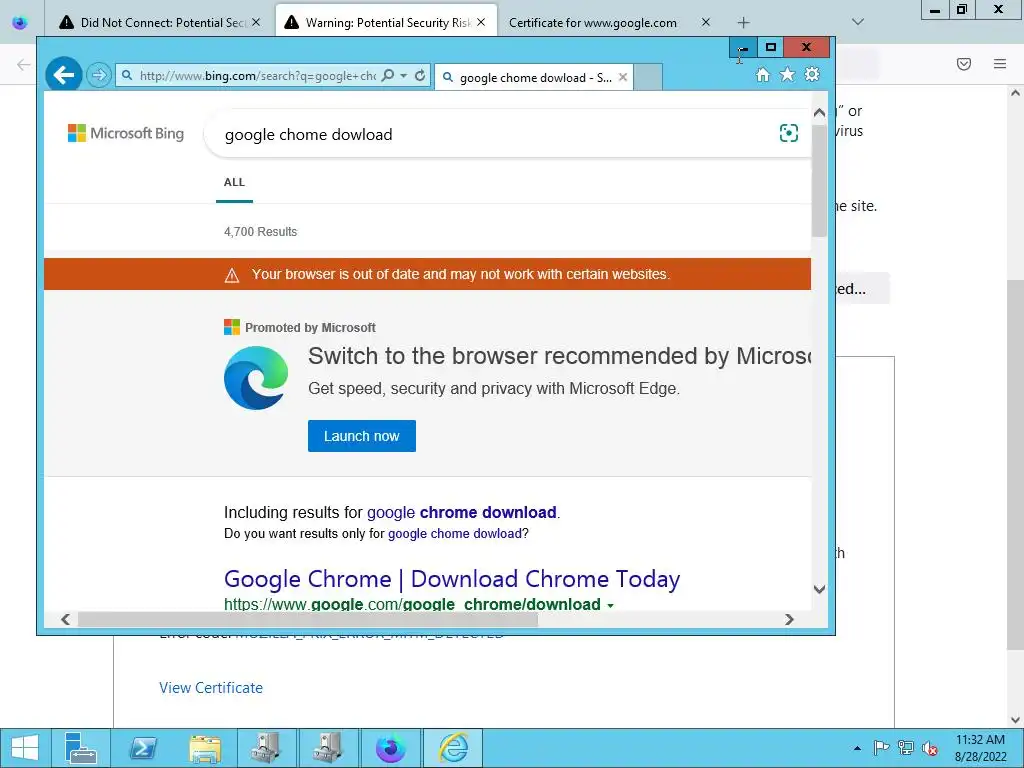Click the Microsoft Bing logo
Image resolution: width=1024 pixels, height=768 pixels.
pos(126,133)
